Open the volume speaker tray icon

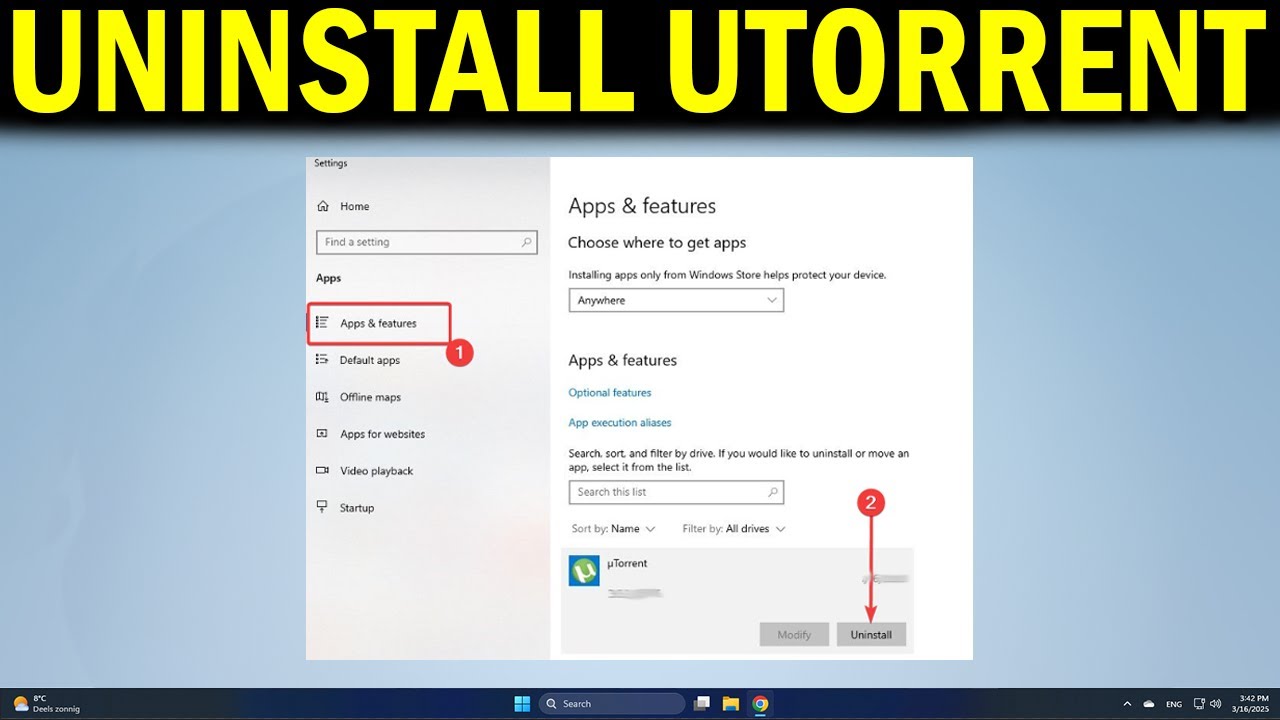click(x=1215, y=704)
